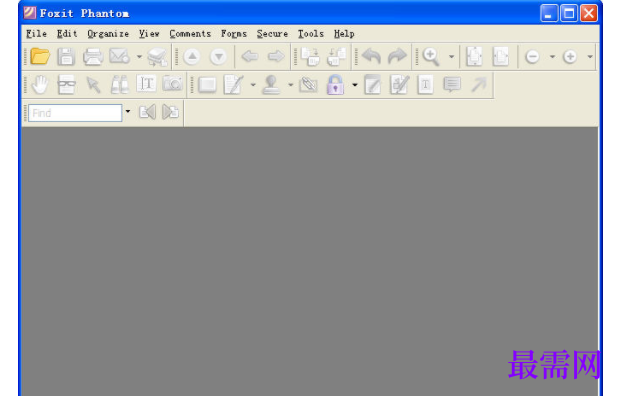Open the File menu

[x=36, y=34]
